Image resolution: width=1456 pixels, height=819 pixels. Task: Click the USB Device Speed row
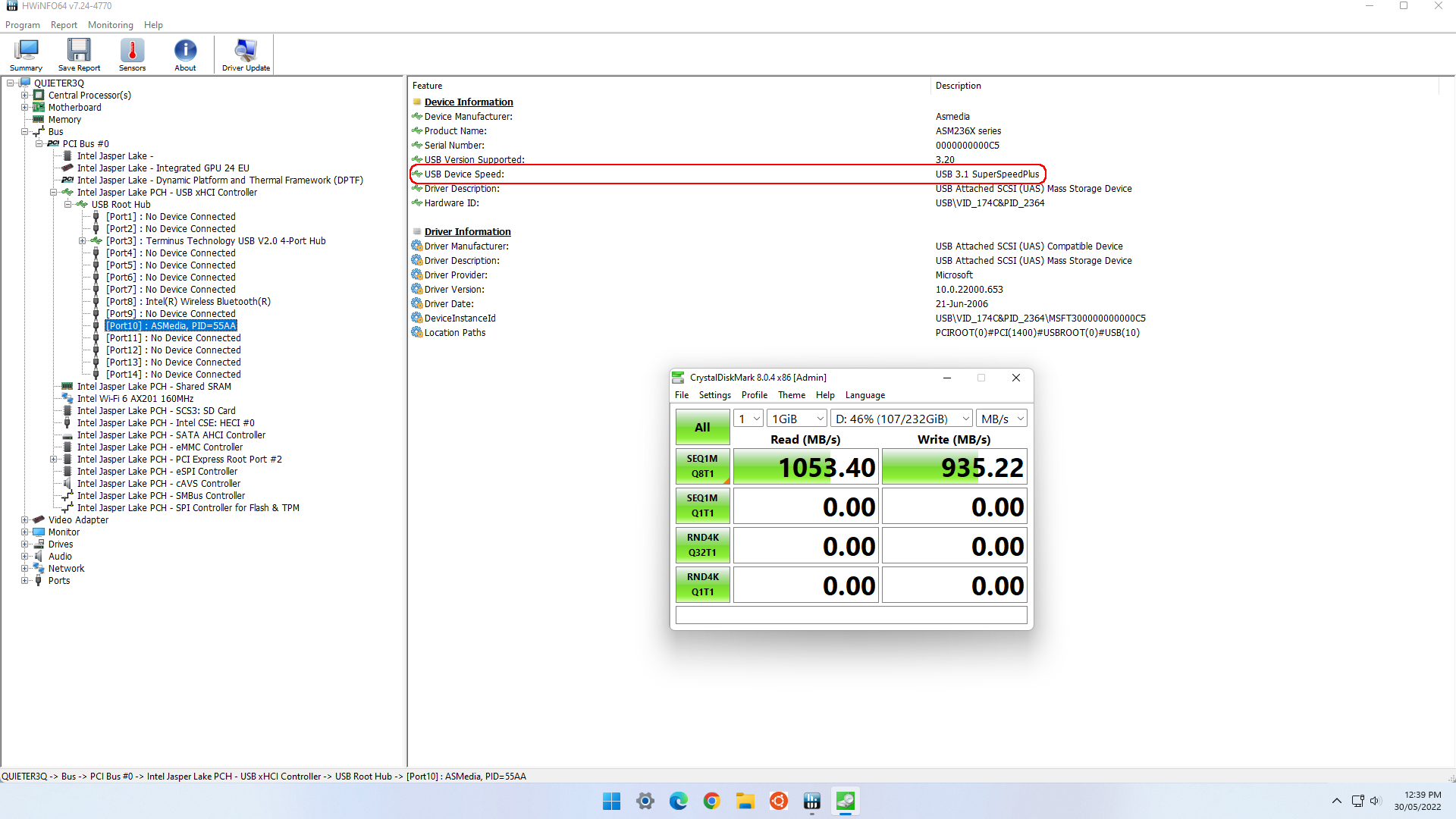pos(728,174)
